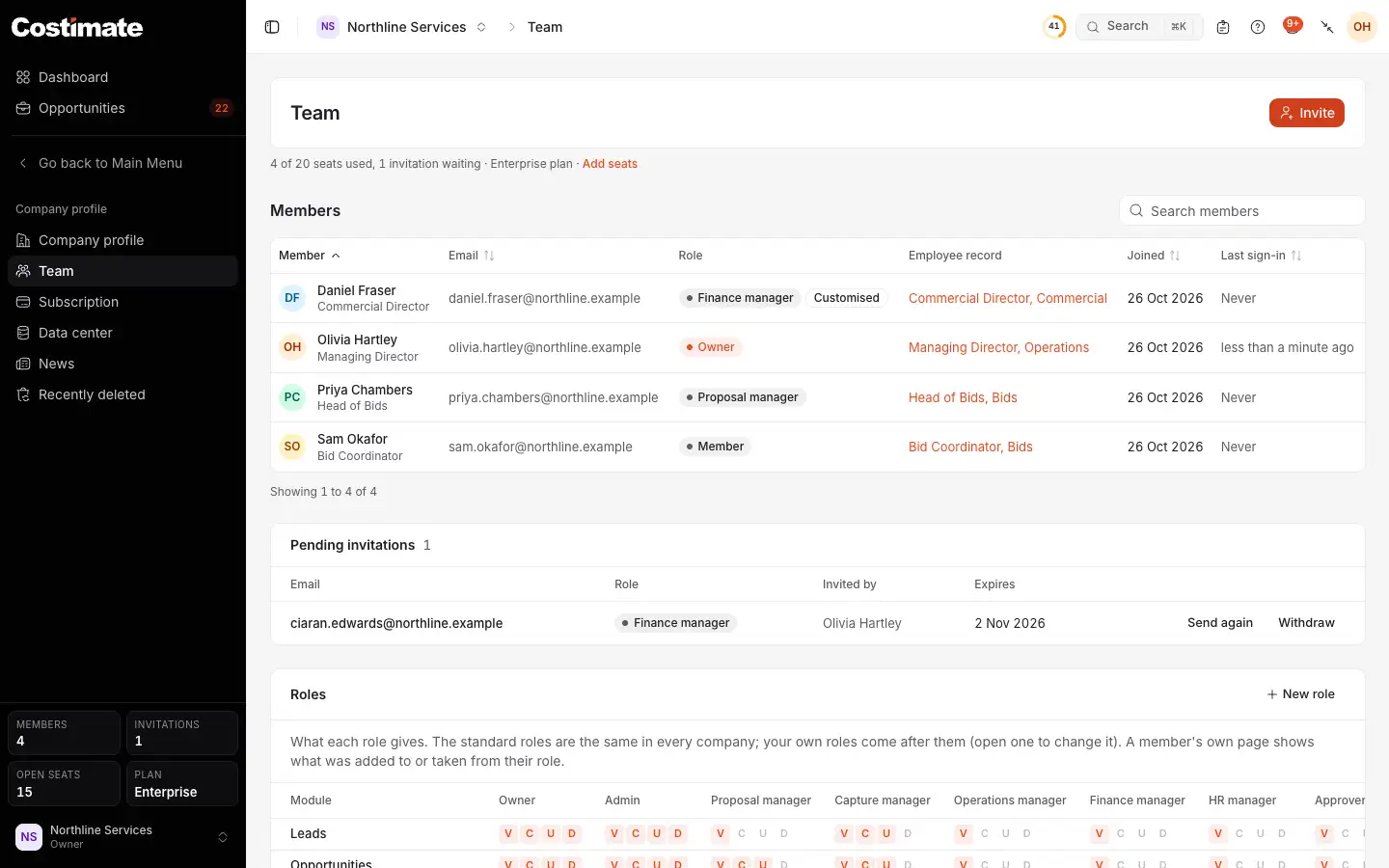Click the Owner role badge for Olivia Hartley
The height and width of the screenshot is (868, 1389).
click(x=710, y=347)
